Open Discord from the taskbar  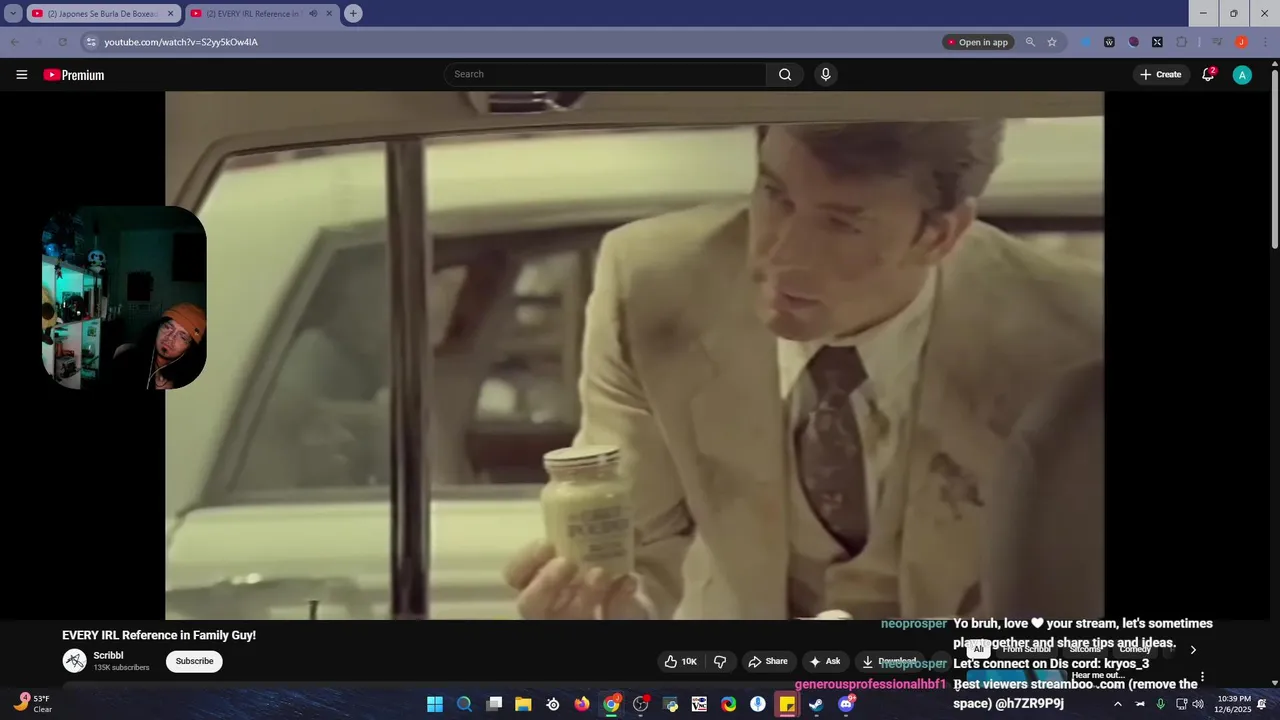846,704
